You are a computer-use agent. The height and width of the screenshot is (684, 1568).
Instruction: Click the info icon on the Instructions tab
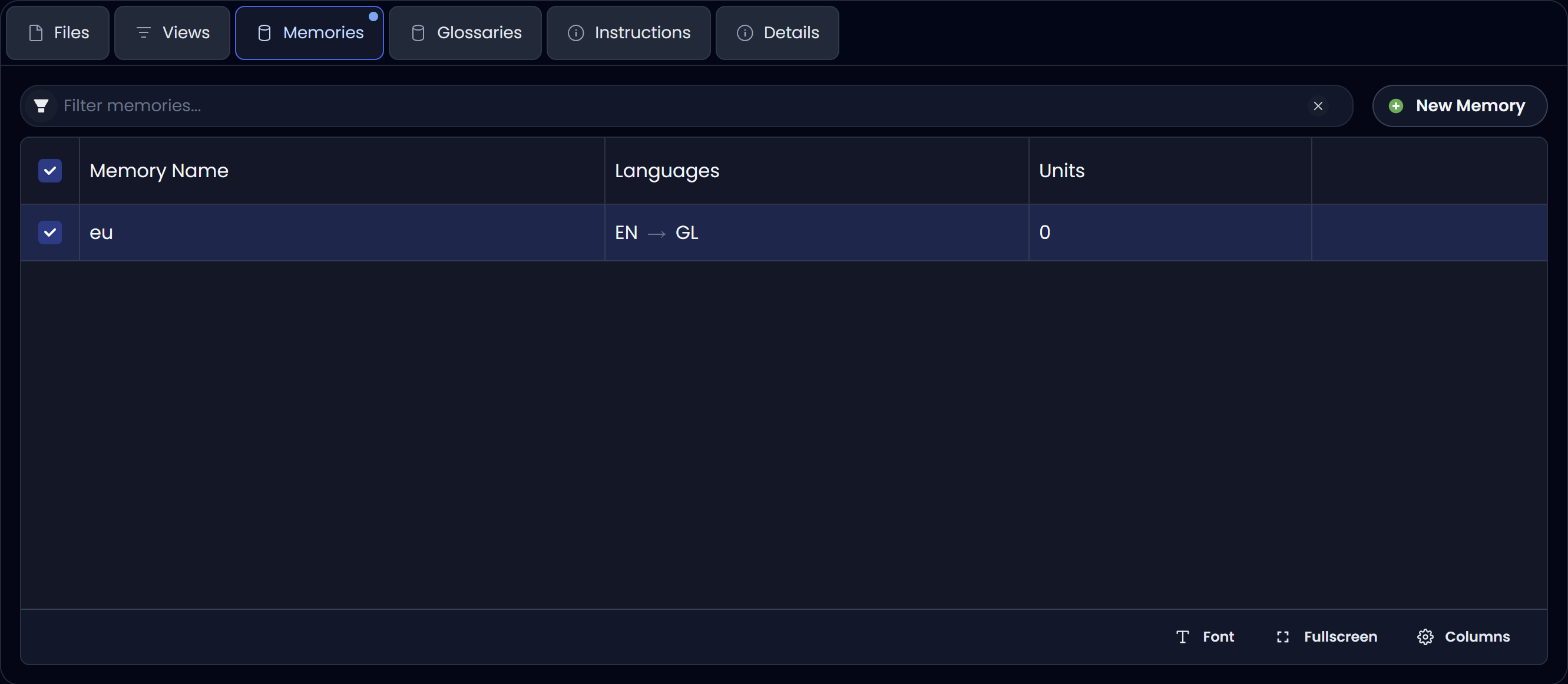(575, 34)
